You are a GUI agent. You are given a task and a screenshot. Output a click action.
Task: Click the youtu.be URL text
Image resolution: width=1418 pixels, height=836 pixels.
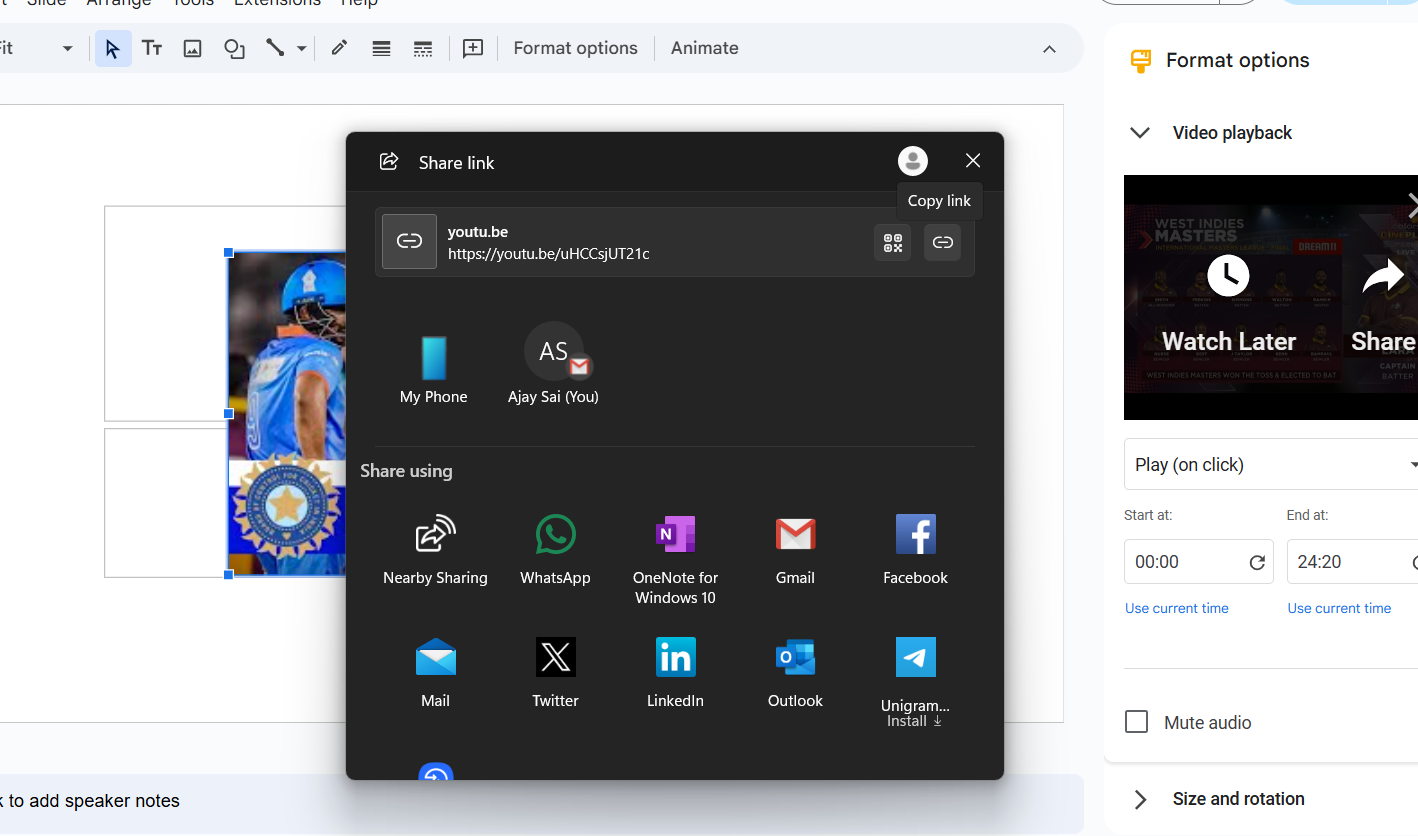549,254
